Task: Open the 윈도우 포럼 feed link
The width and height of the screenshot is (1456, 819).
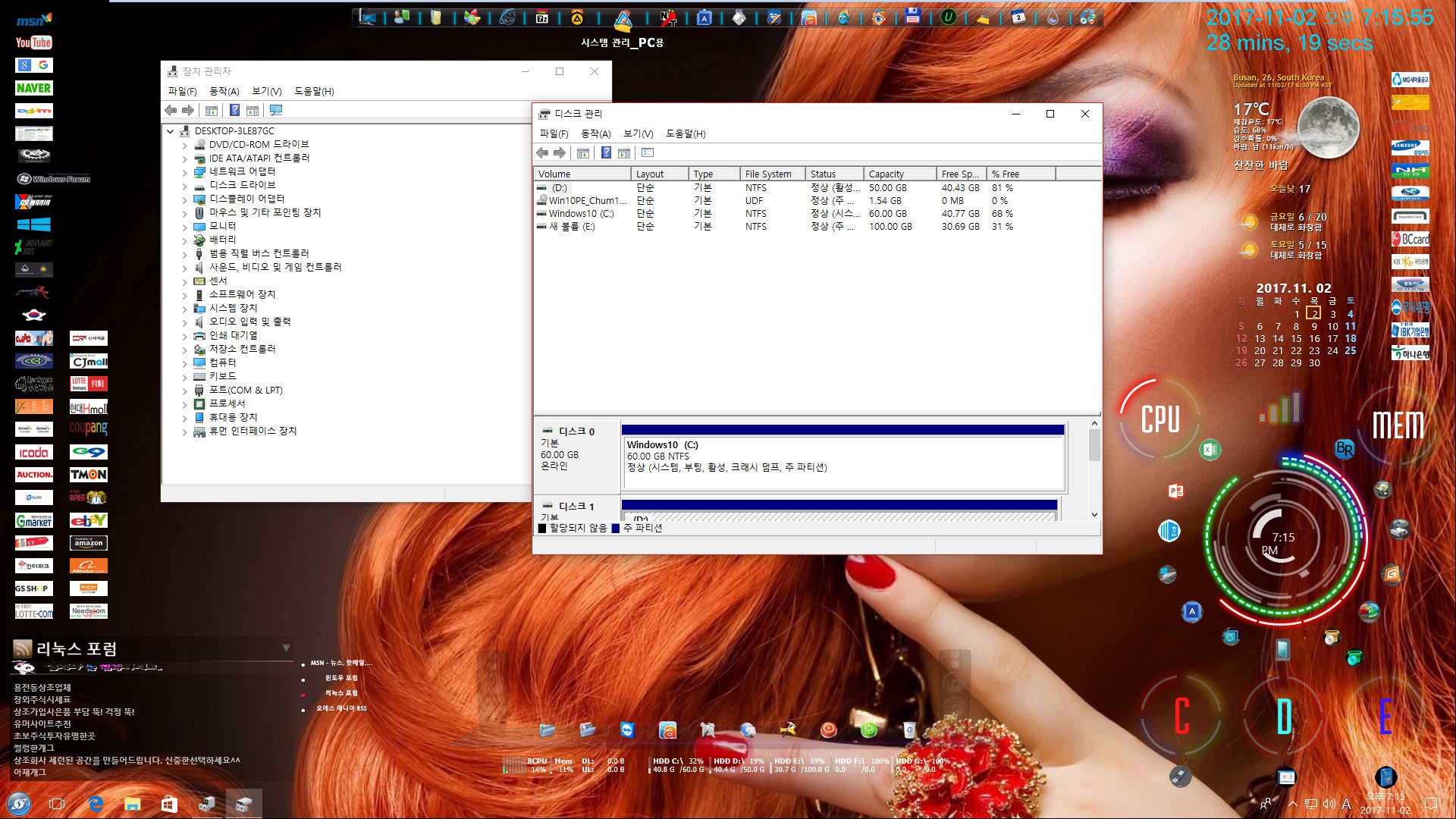Action: coord(341,678)
